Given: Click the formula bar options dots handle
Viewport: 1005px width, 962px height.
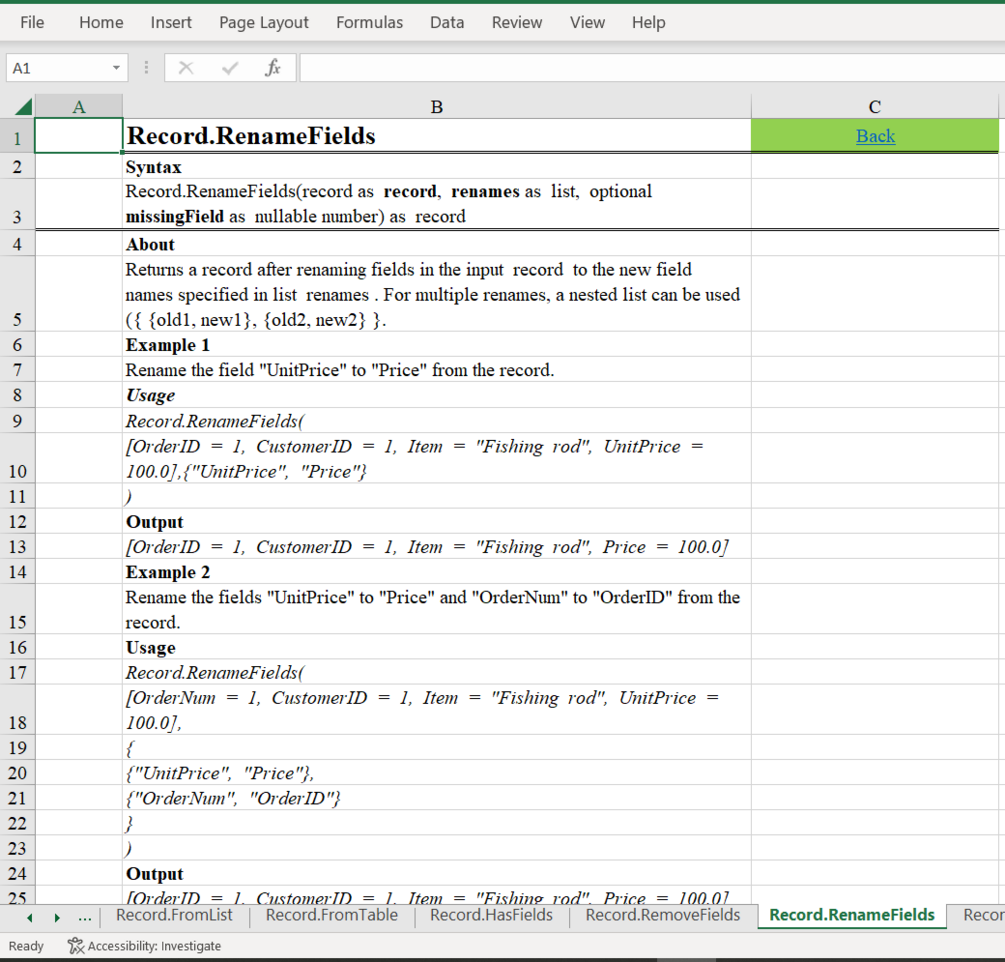Looking at the screenshot, I should 146,67.
